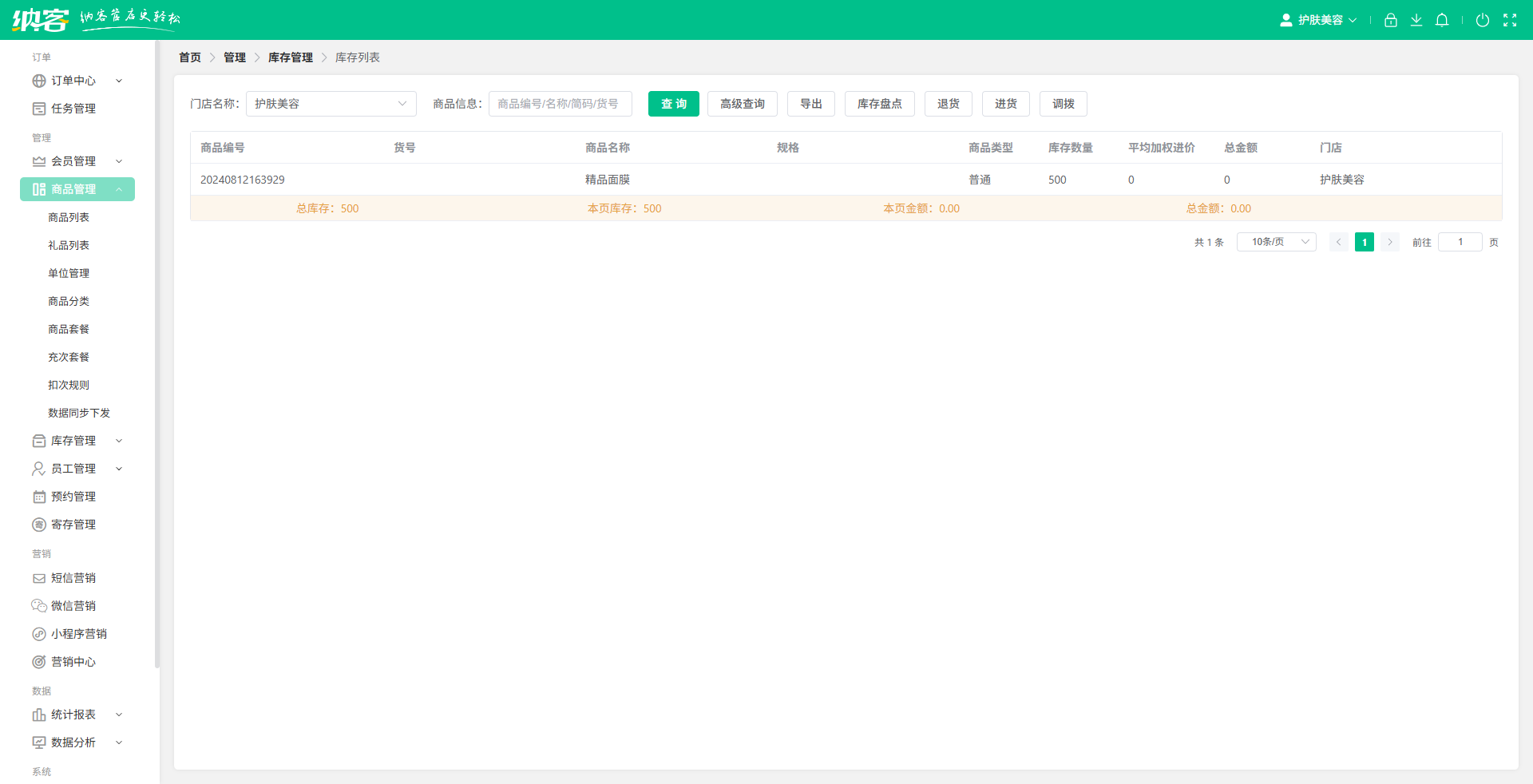Open 商品列表 in the sidebar menu
This screenshot has height=784, width=1533.
(x=69, y=216)
